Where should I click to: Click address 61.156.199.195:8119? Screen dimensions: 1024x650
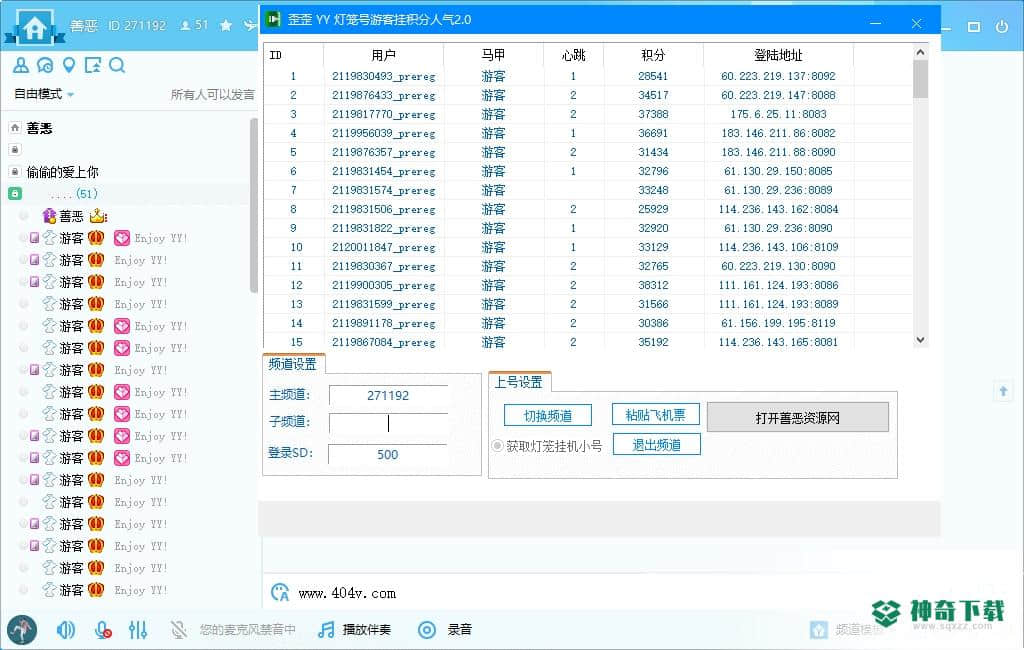(778, 323)
